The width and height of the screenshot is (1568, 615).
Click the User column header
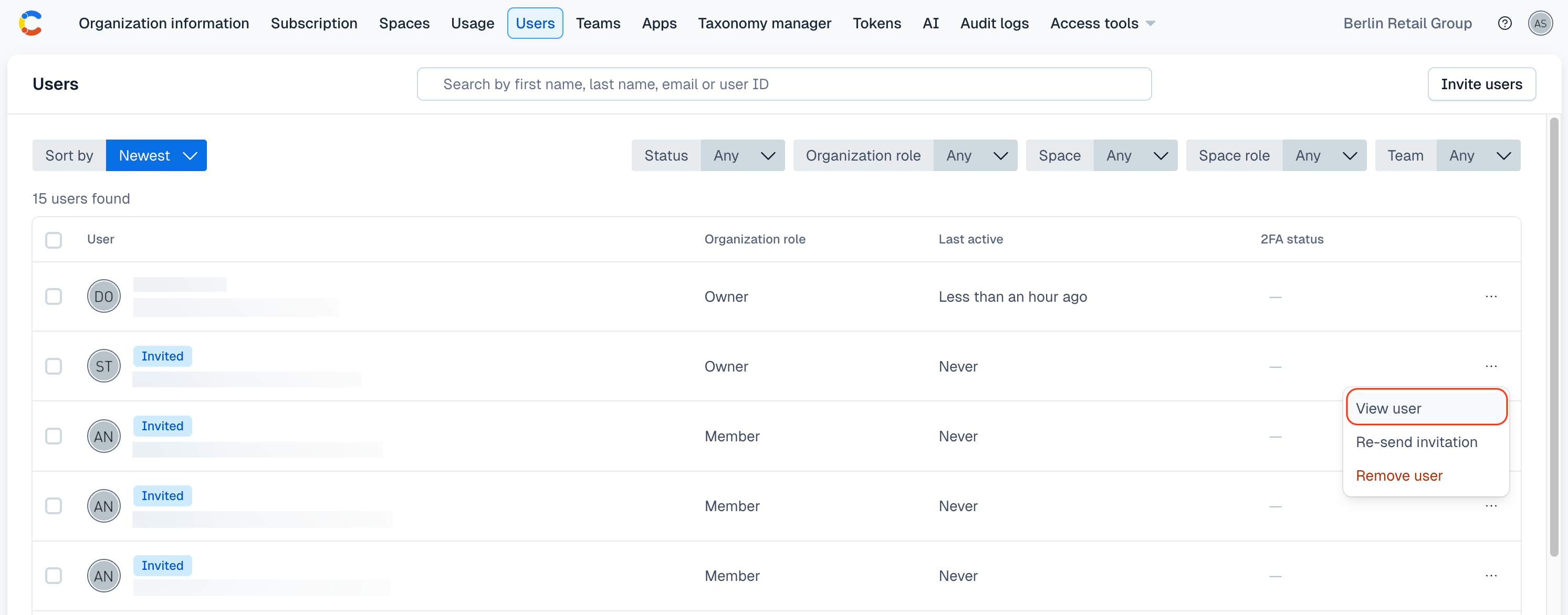[100, 239]
